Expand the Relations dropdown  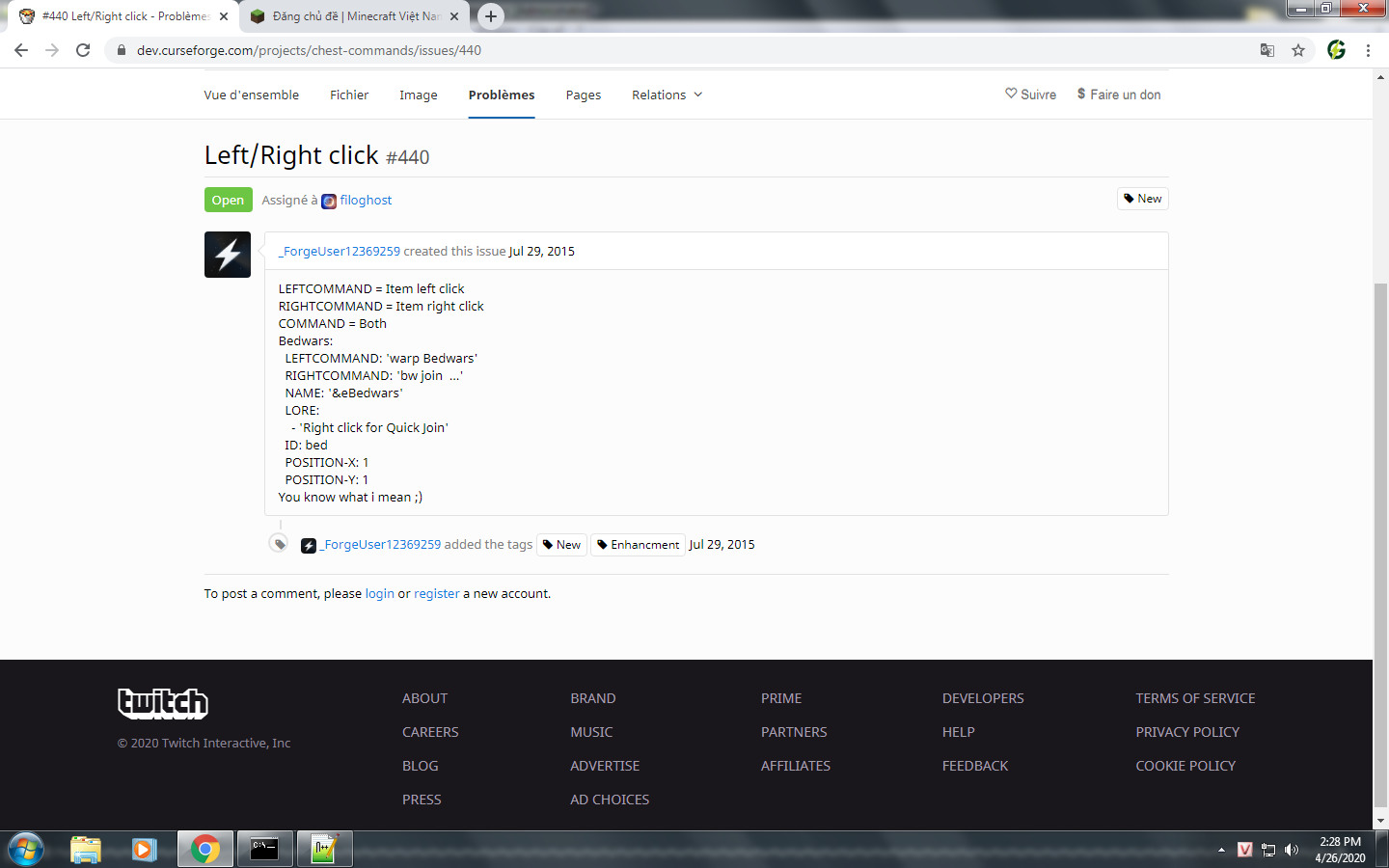667,95
